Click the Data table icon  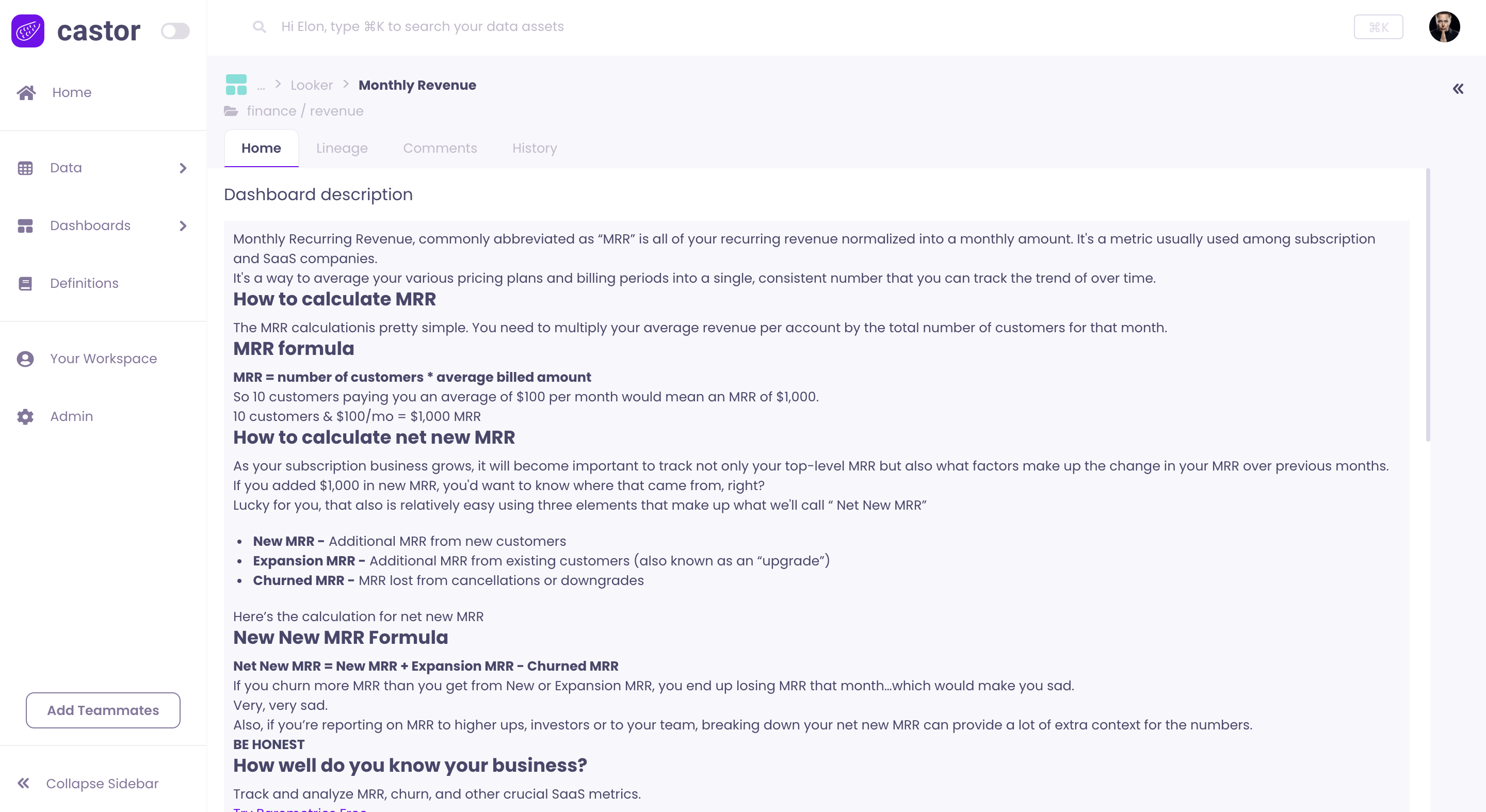[x=25, y=168]
